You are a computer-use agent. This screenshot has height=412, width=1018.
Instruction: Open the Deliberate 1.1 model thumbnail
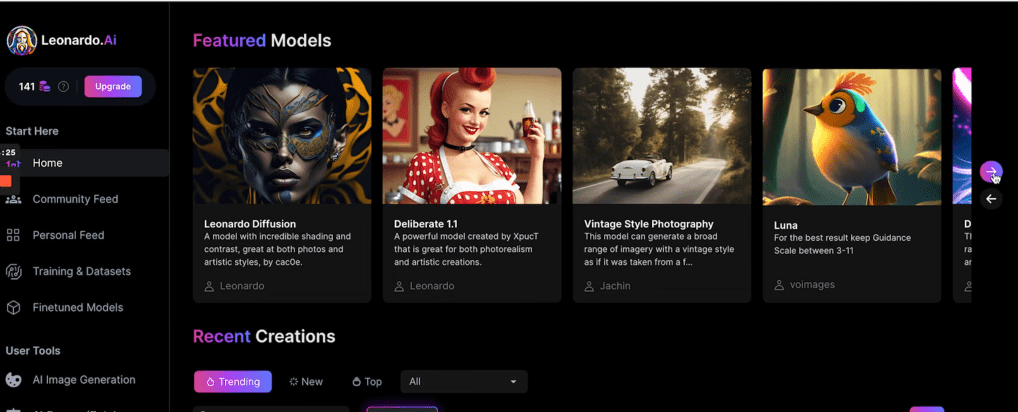472,136
